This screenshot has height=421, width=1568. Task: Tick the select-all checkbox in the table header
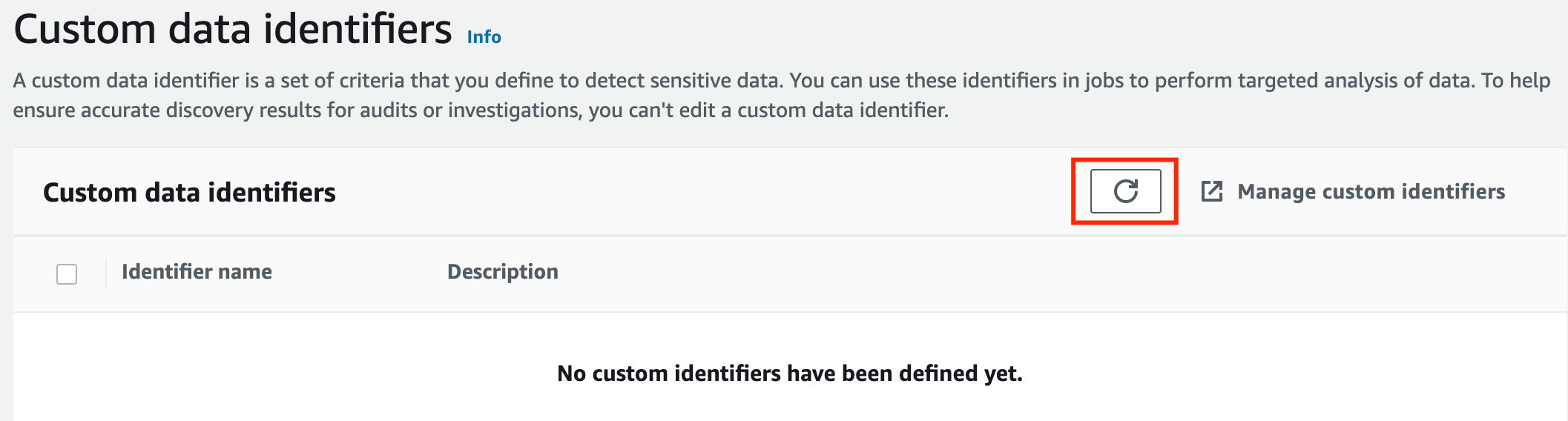pyautogui.click(x=67, y=274)
